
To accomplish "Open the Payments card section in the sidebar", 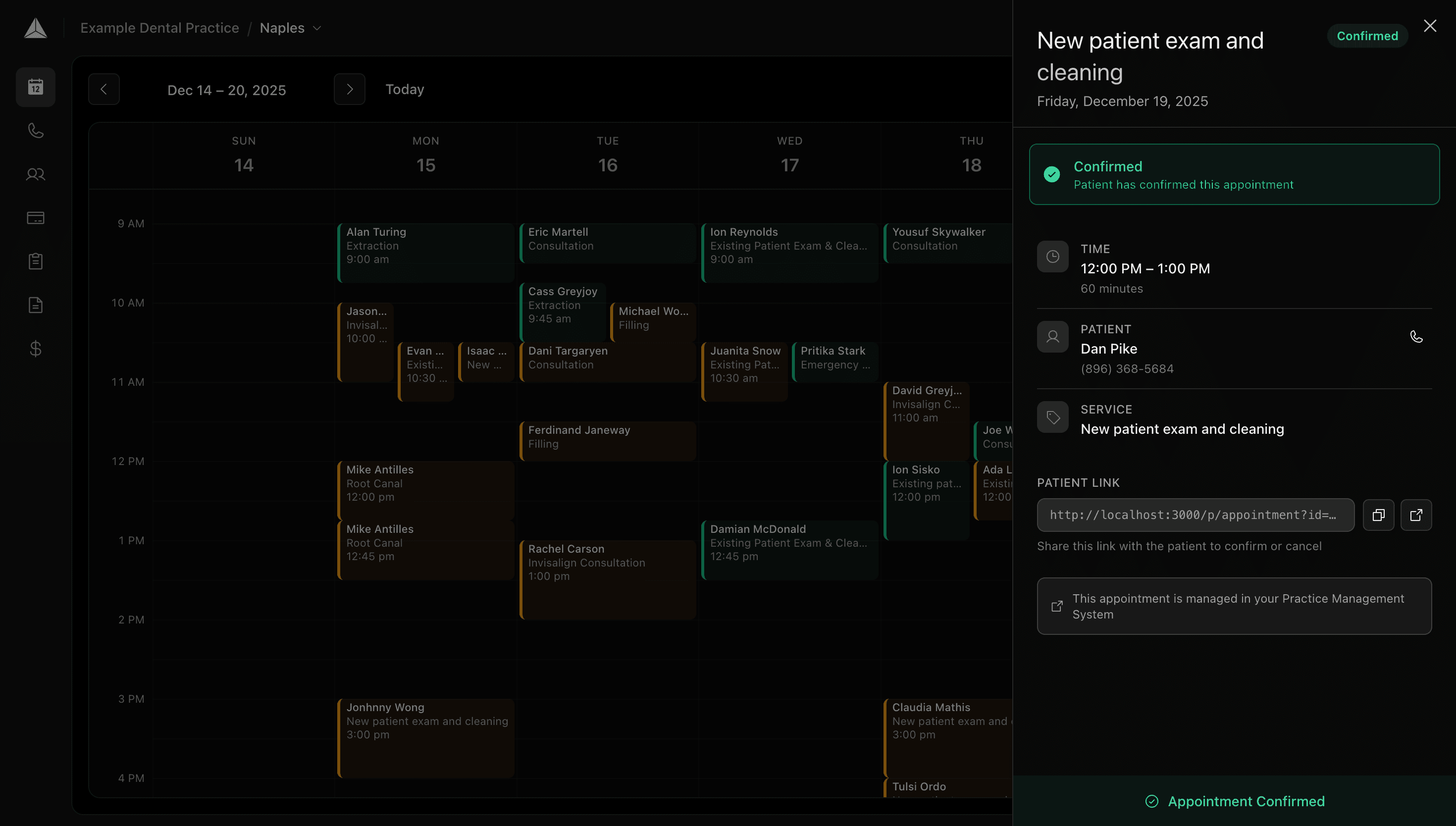I will pos(35,218).
